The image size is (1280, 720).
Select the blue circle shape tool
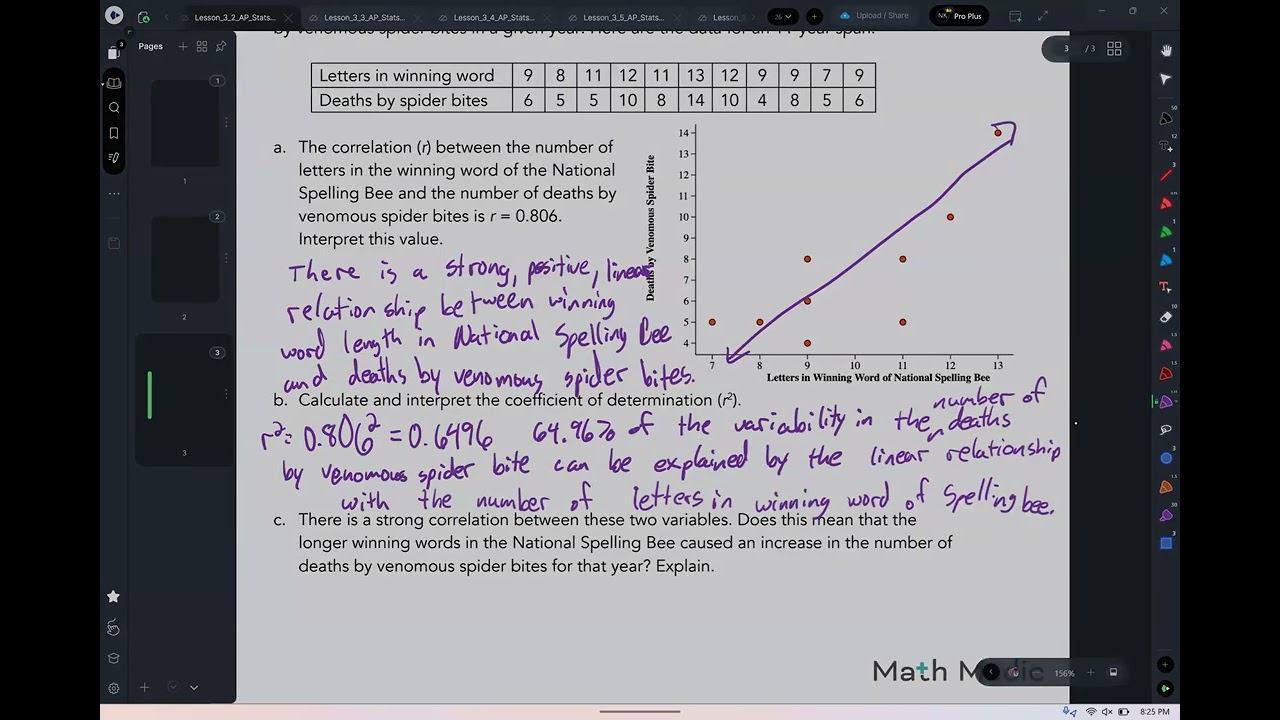pos(1166,458)
